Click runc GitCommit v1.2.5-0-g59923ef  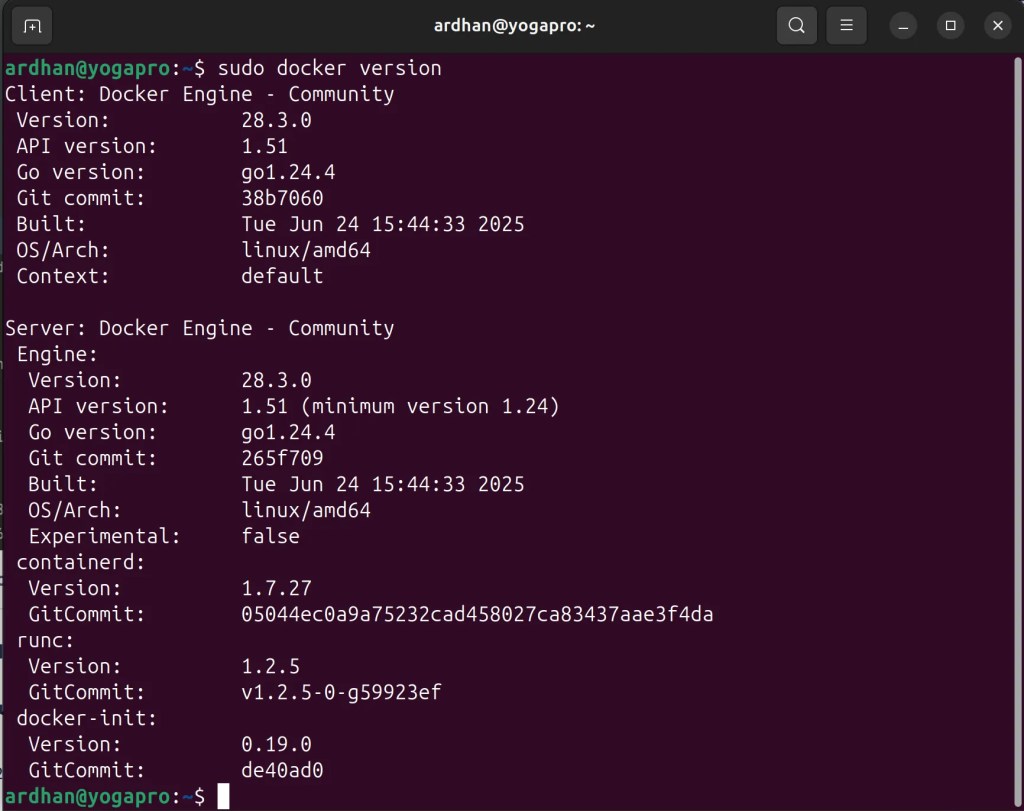click(341, 692)
